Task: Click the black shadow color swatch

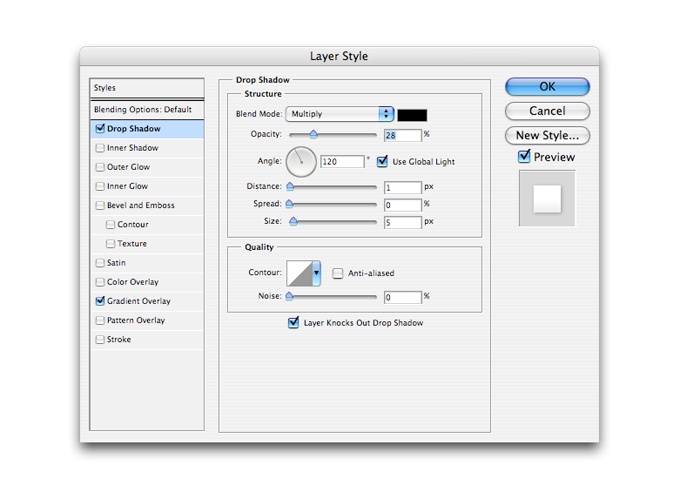Action: point(412,115)
